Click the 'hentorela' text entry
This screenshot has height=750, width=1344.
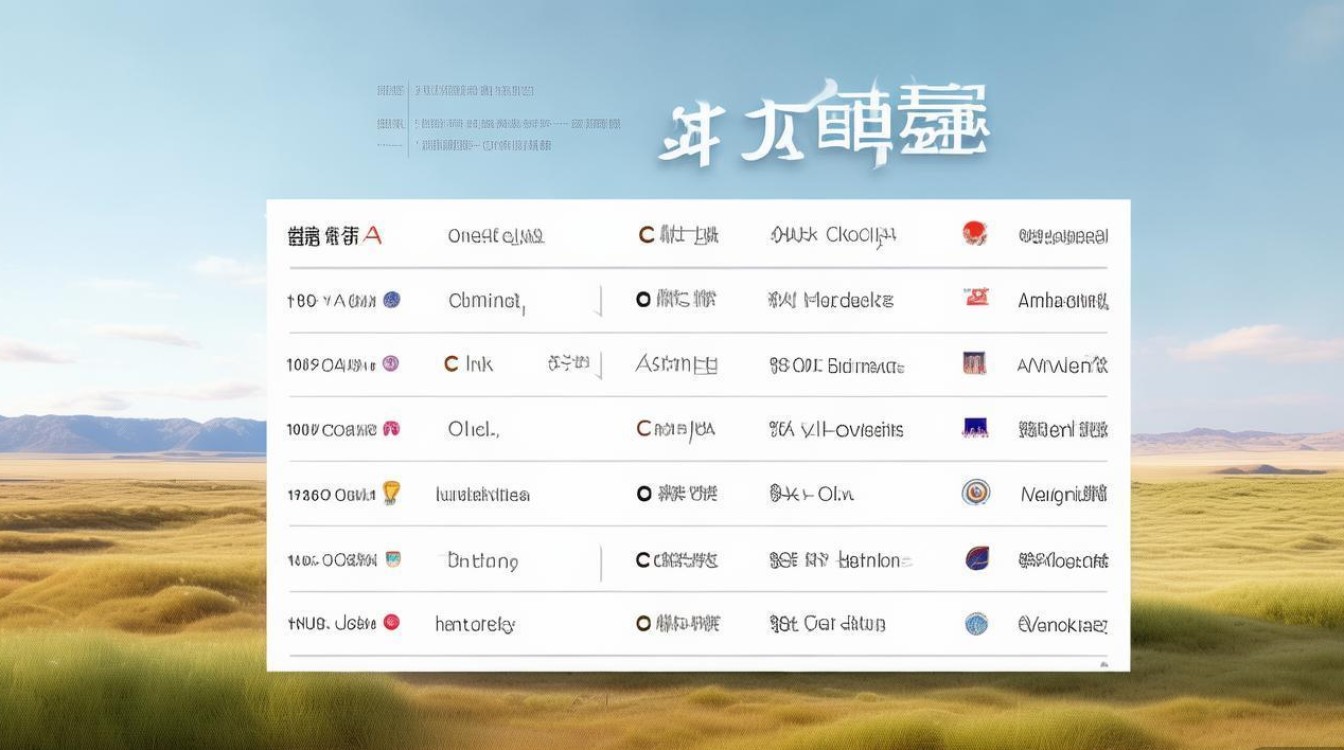click(475, 622)
